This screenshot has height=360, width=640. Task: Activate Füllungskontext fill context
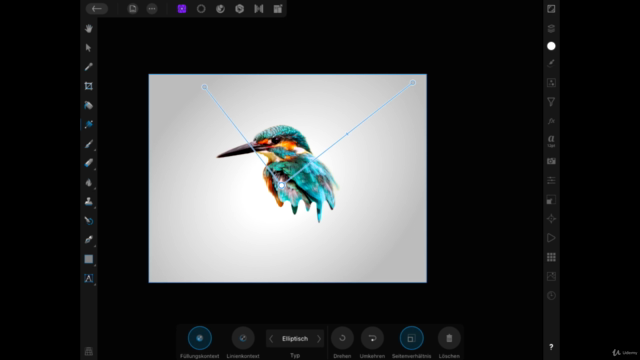(200, 338)
